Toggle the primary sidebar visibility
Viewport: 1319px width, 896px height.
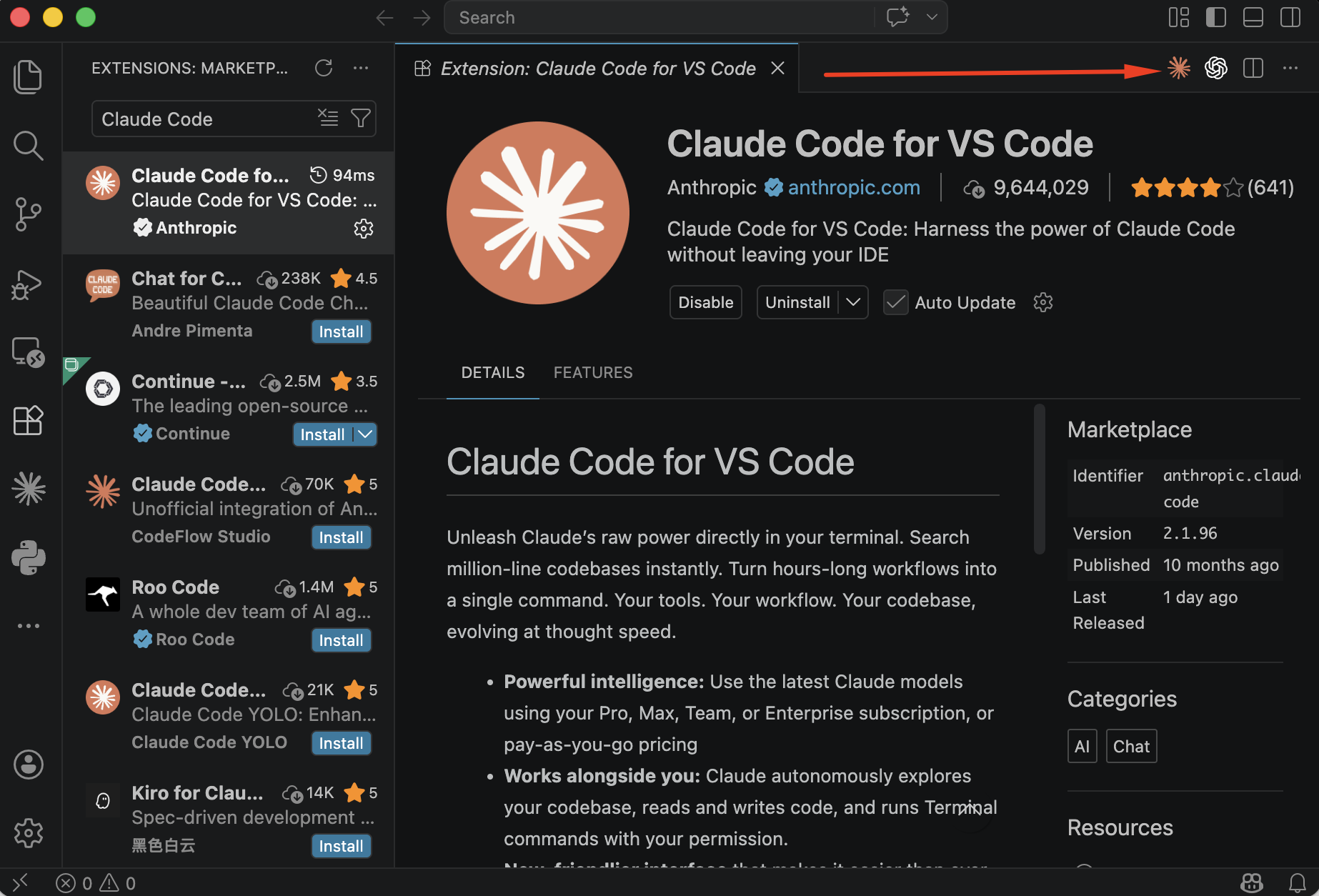click(x=1215, y=17)
